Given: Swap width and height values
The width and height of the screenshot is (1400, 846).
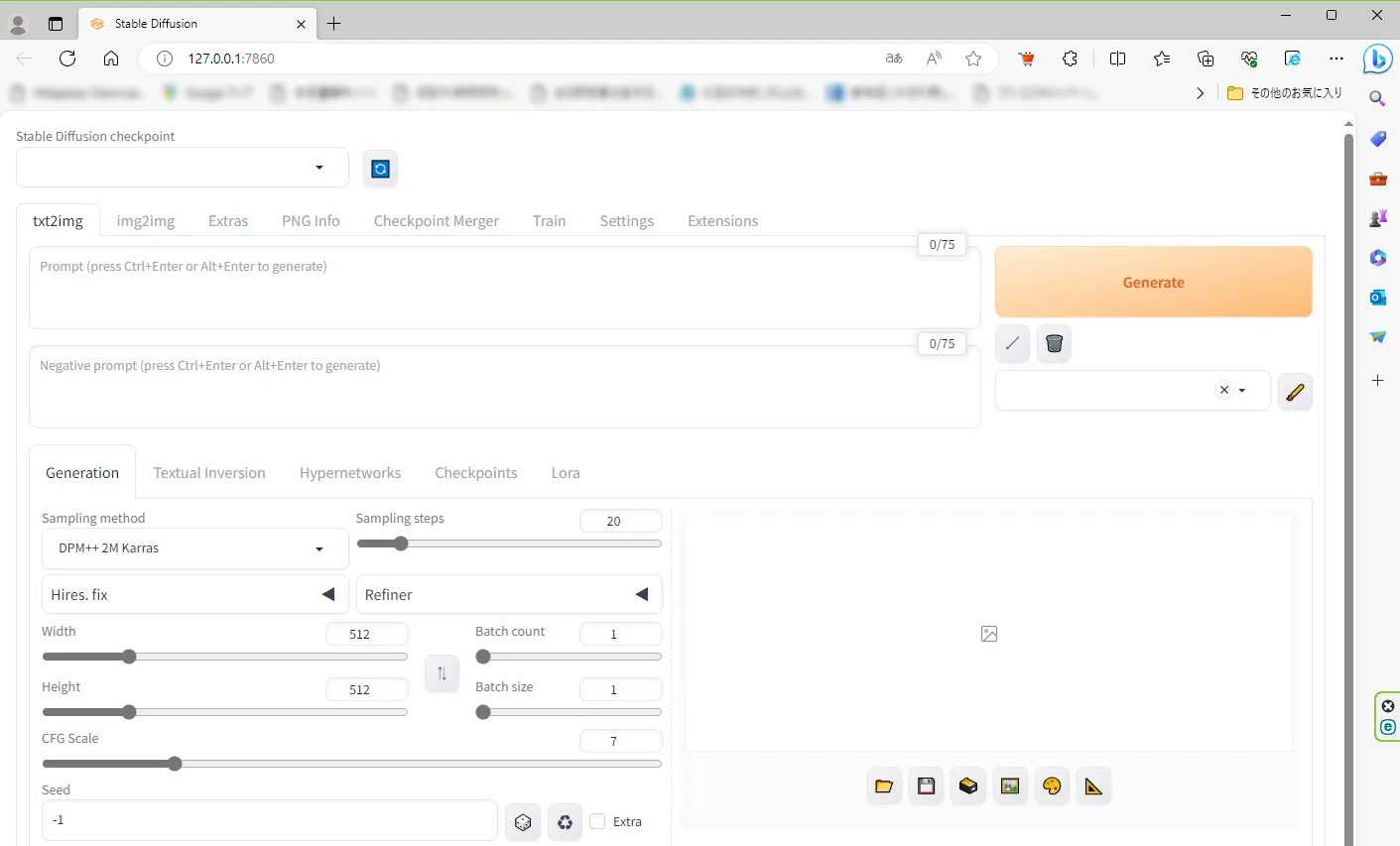Looking at the screenshot, I should (442, 673).
